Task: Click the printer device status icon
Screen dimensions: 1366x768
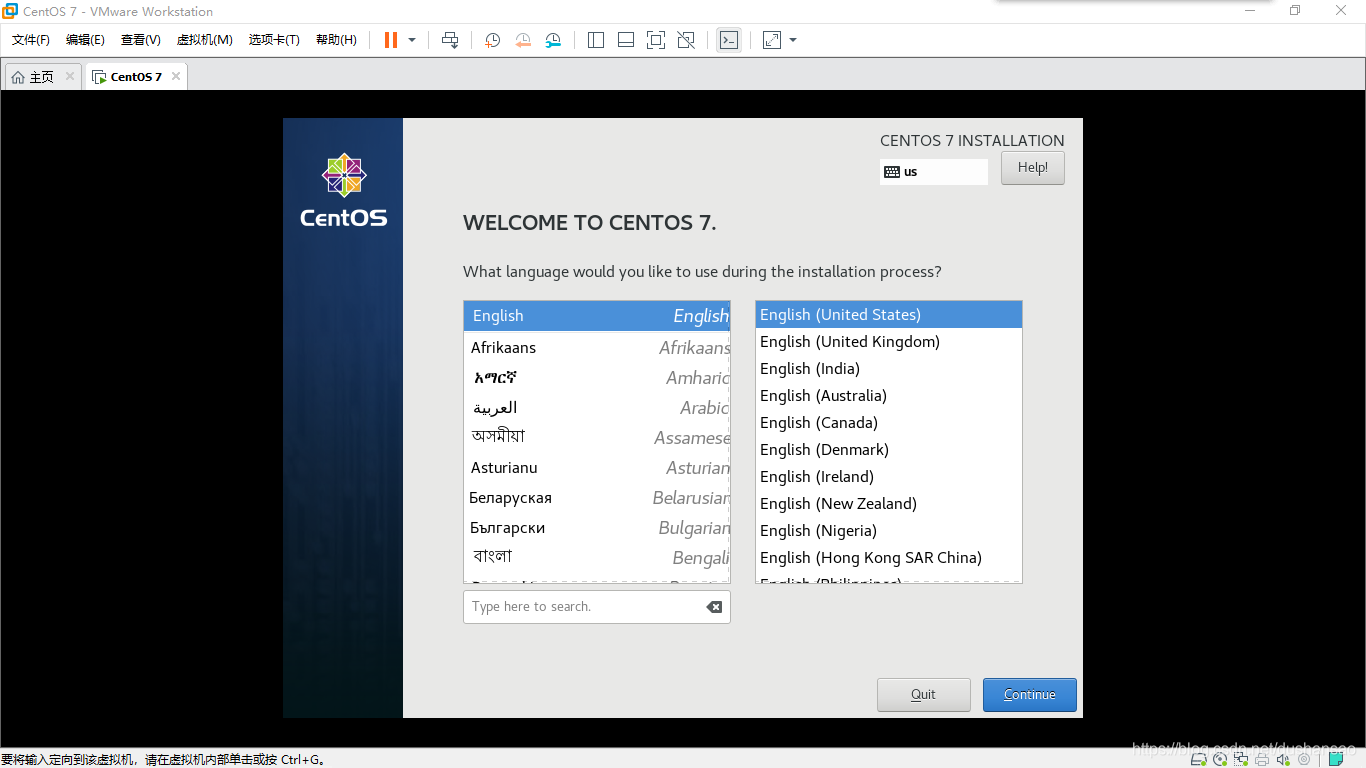Action: (x=1262, y=759)
